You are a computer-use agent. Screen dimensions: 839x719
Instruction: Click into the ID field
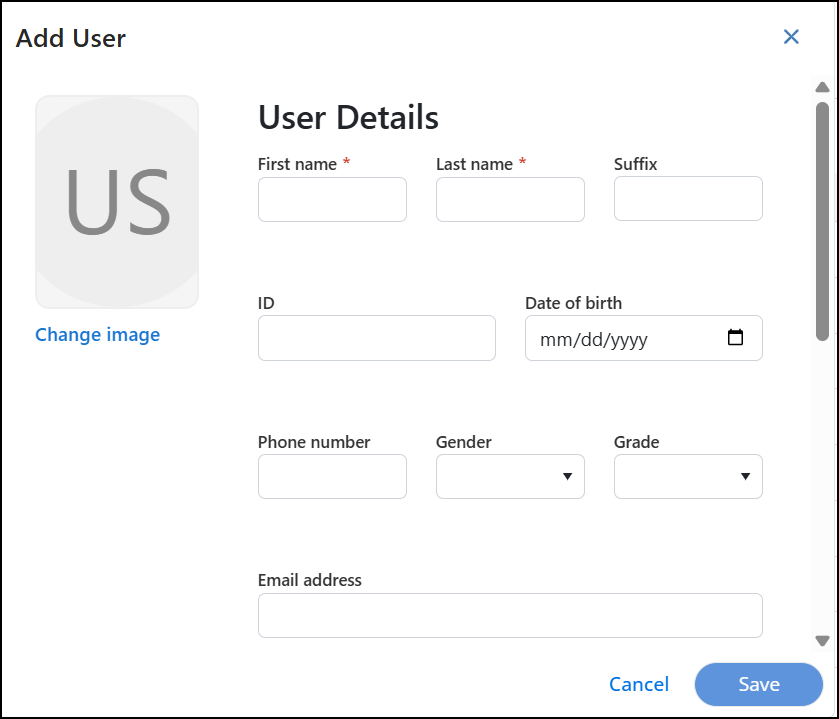377,338
